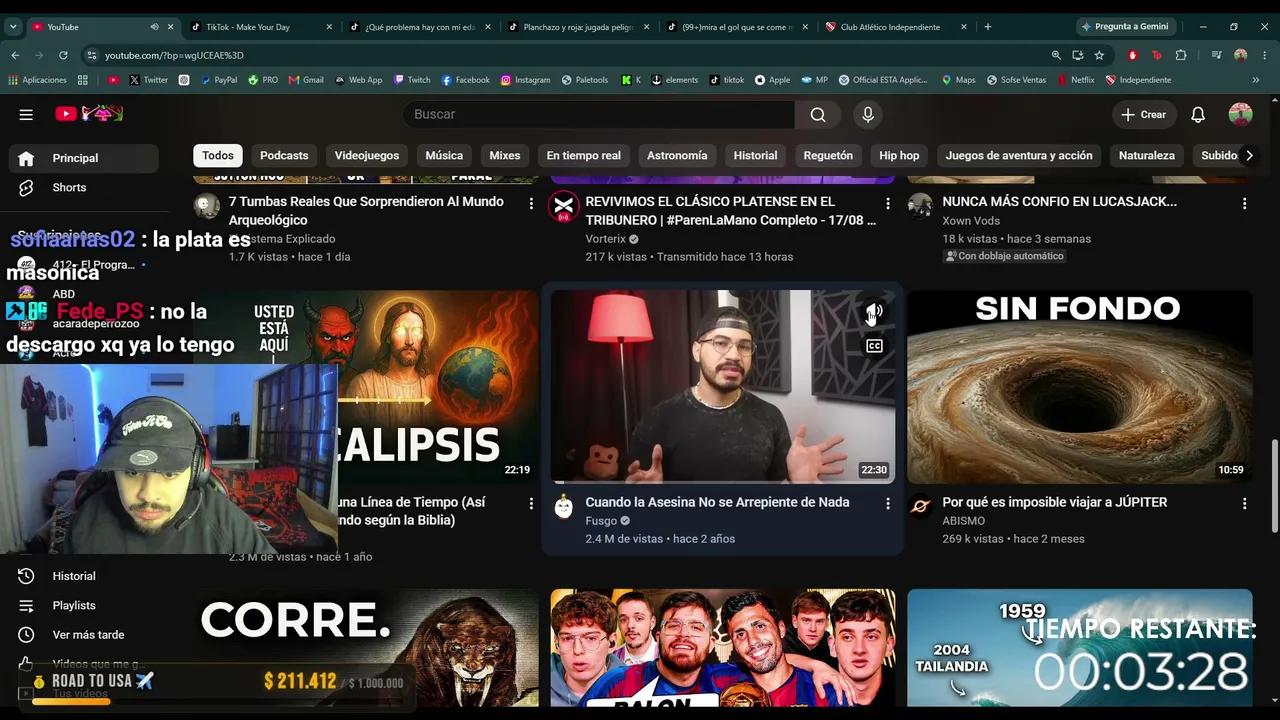
Task: Mute the YouTube tab audio
Action: point(154,27)
